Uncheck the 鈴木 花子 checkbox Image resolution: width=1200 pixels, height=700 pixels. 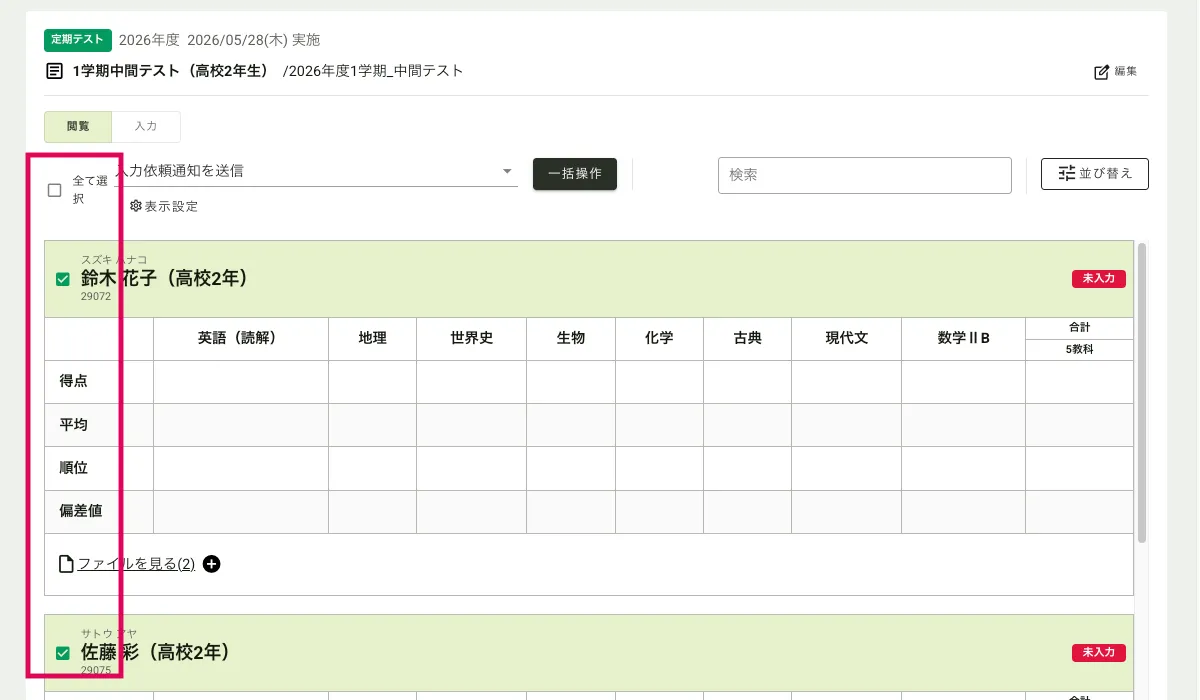click(63, 280)
